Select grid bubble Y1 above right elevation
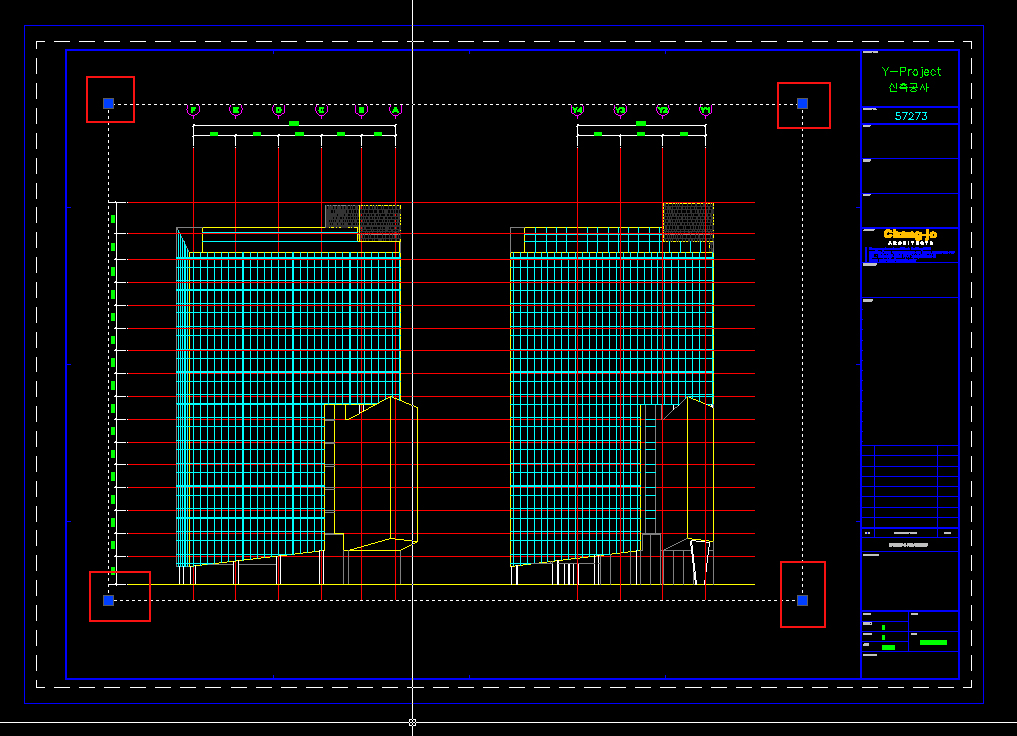Screen dimensions: 1017x736 pyautogui.click(x=705, y=110)
